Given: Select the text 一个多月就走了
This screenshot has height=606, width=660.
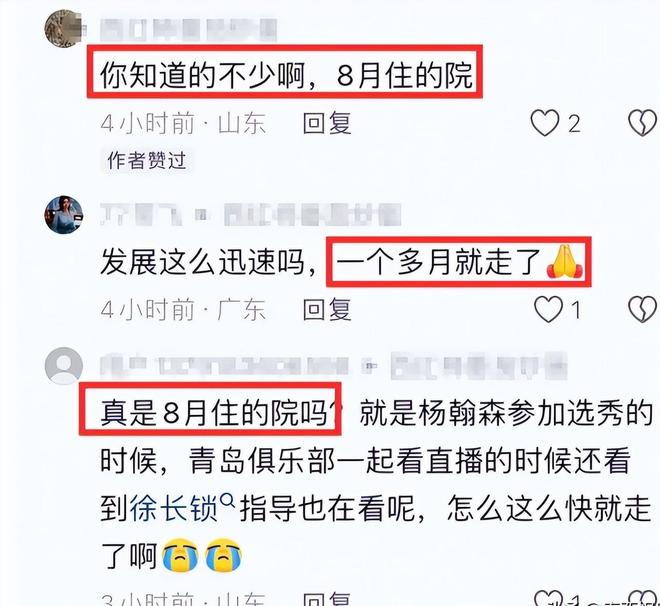Looking at the screenshot, I should (438, 263).
